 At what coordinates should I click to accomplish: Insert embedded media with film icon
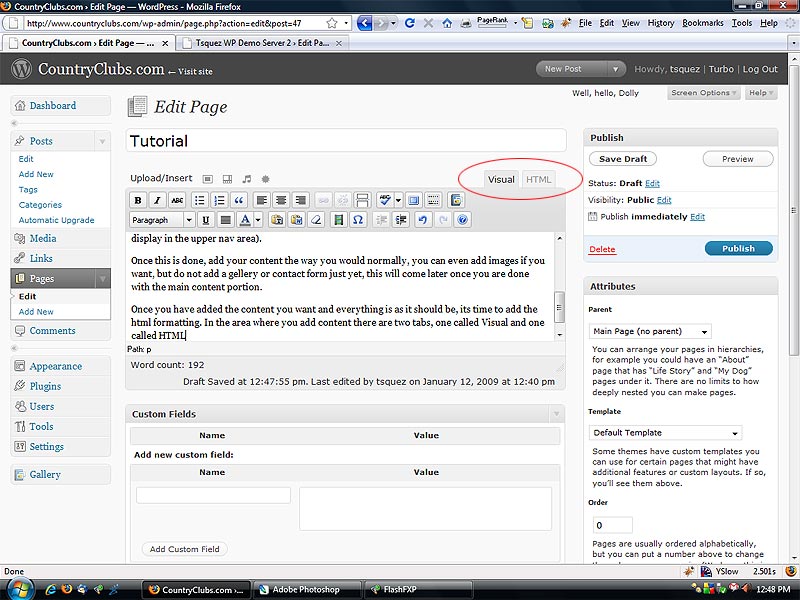click(338, 220)
